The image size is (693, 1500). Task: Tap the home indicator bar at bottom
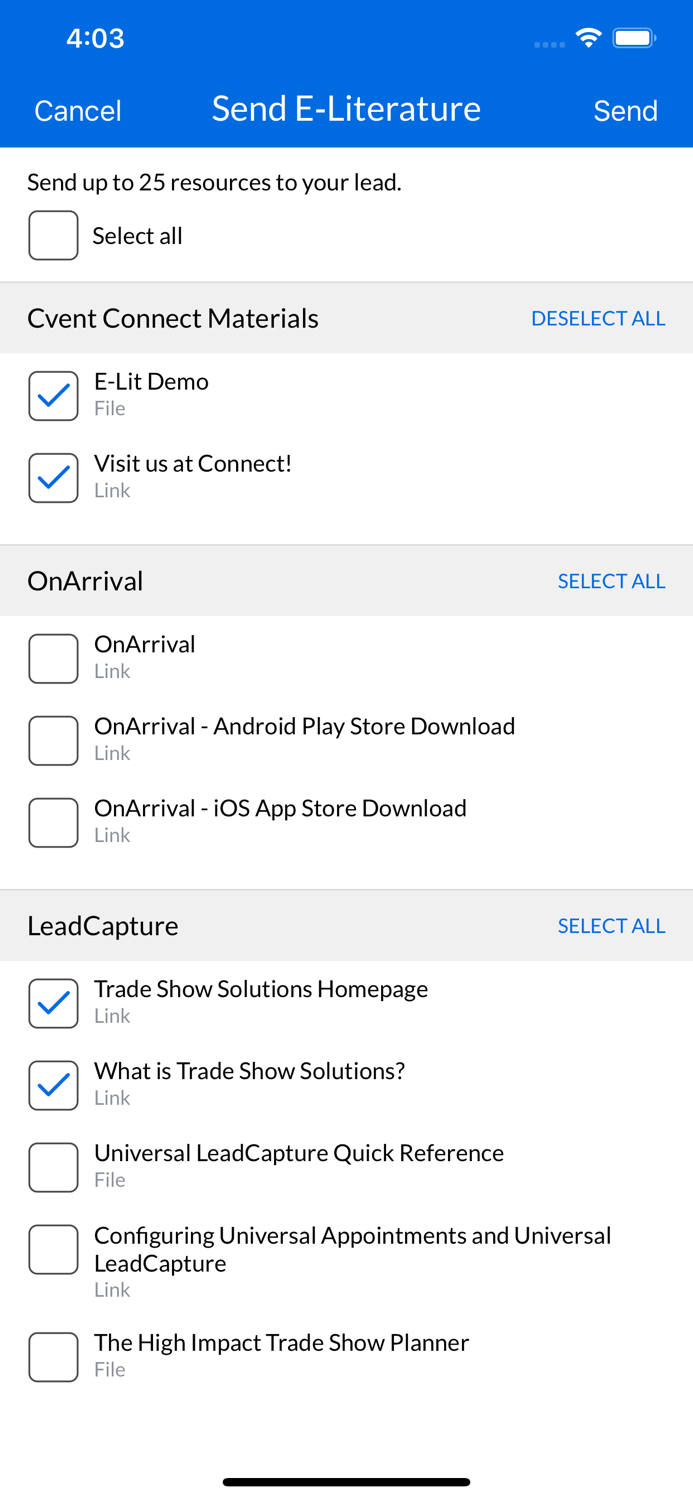pyautogui.click(x=346, y=1481)
